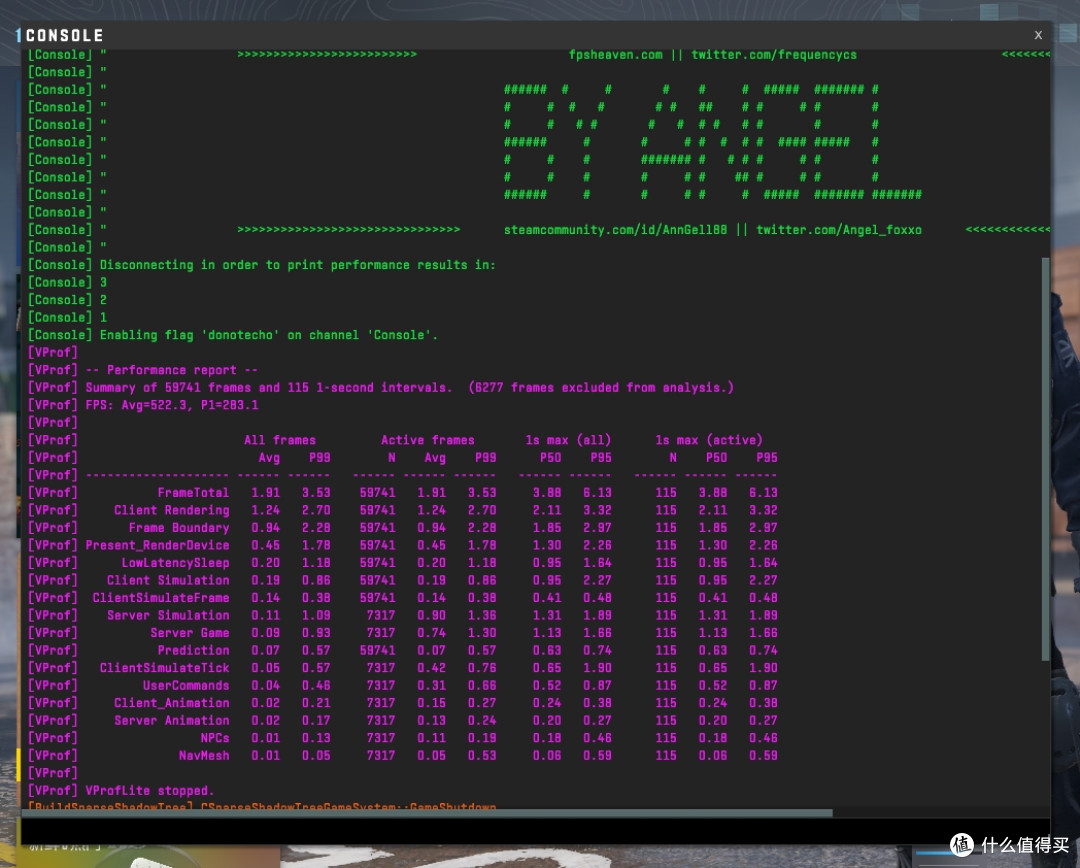This screenshot has height=868, width=1080.
Task: Click the Client Simulation row label
Action: click(168, 581)
